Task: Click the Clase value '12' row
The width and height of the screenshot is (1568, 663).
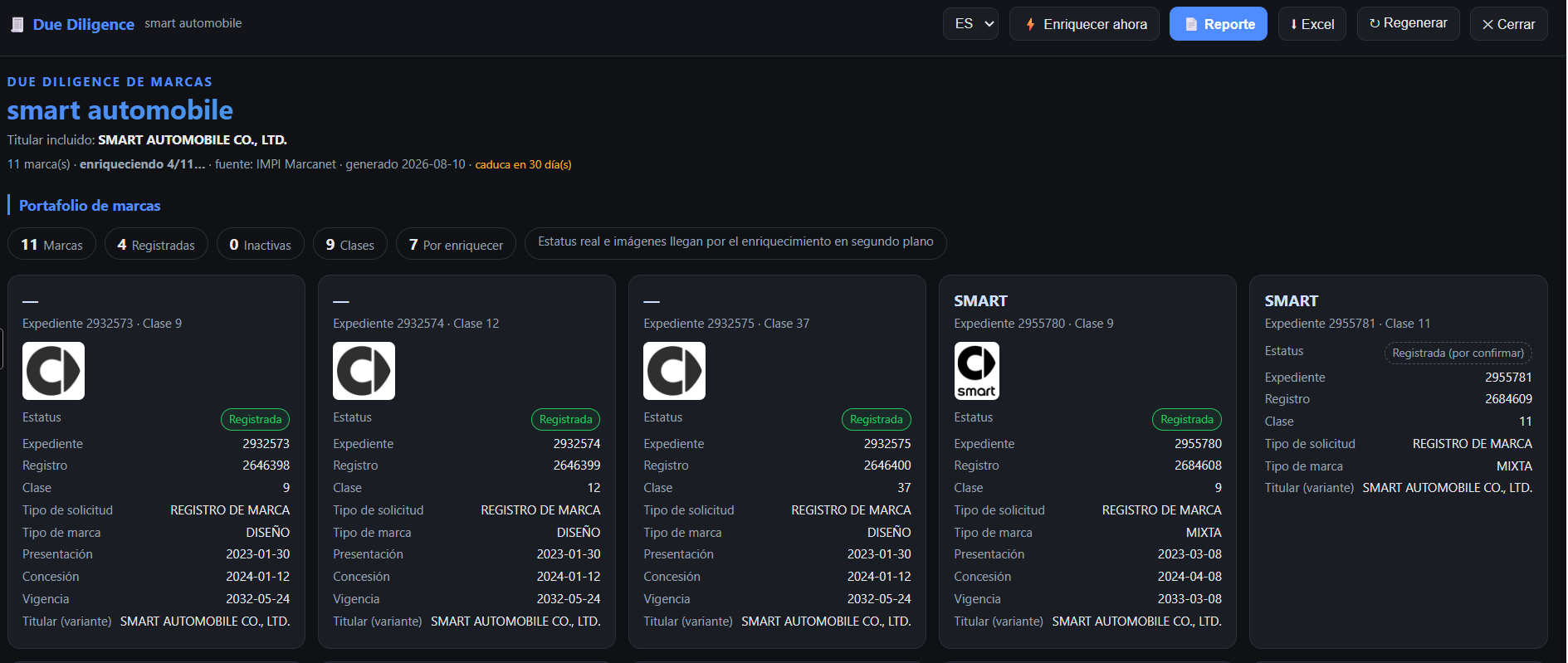Action: click(x=466, y=488)
